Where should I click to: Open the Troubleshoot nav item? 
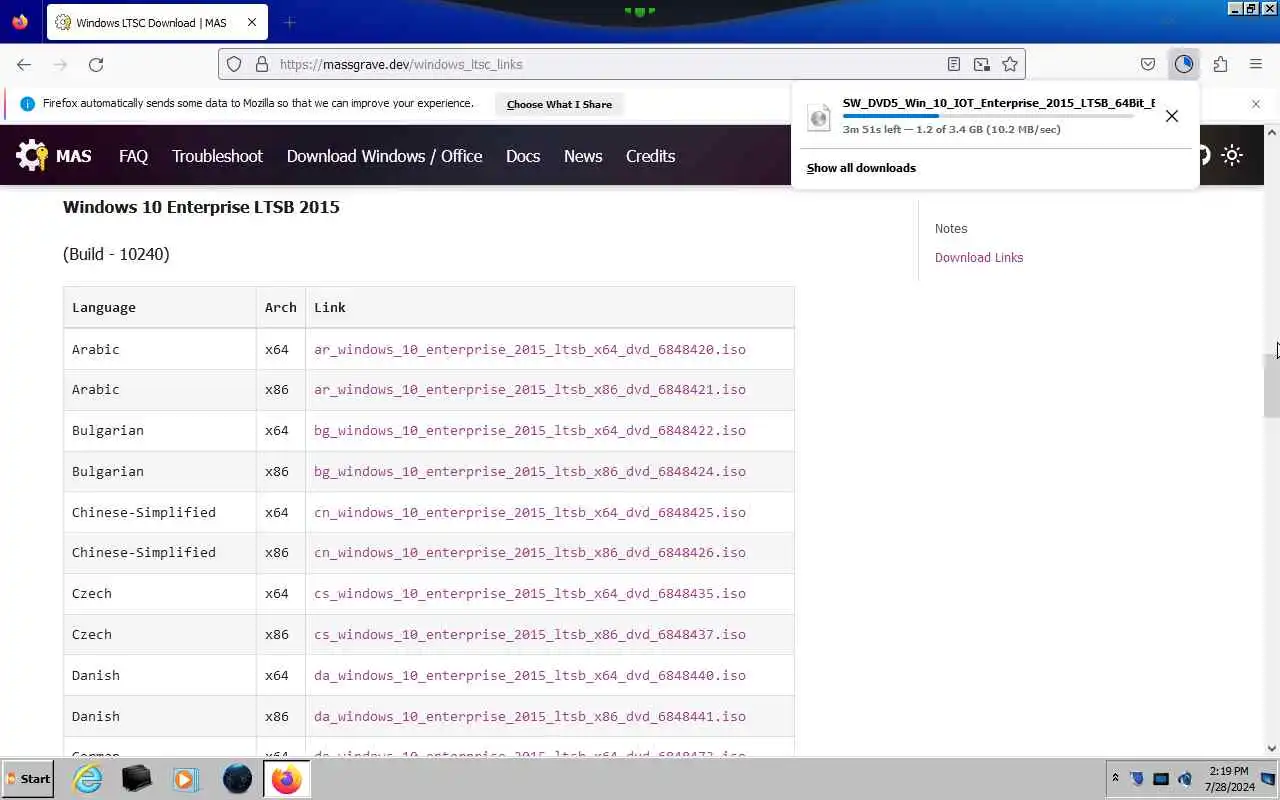(217, 156)
